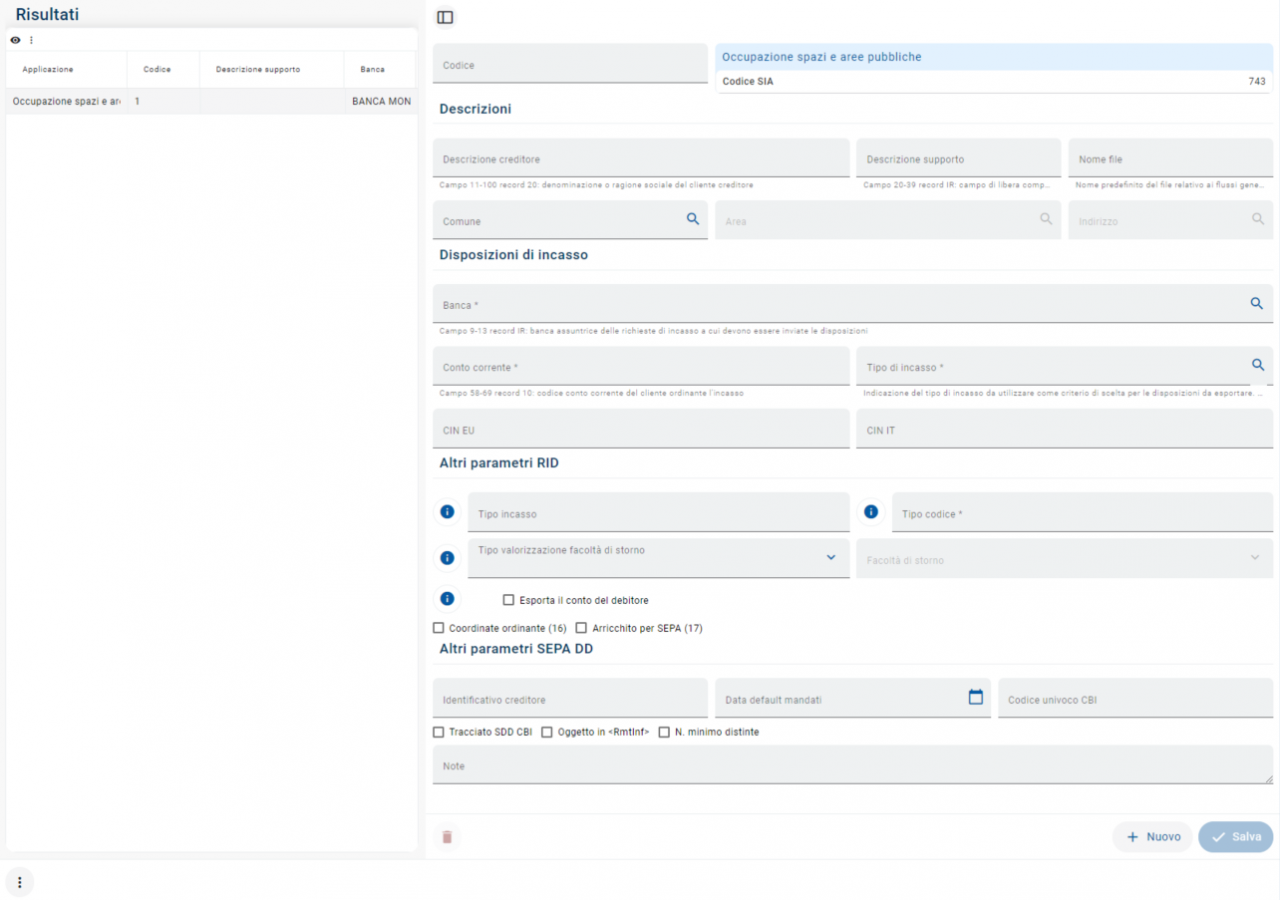The image size is (1280, 900).
Task: Open the Facoltà di storno dropdown
Action: coord(1254,558)
